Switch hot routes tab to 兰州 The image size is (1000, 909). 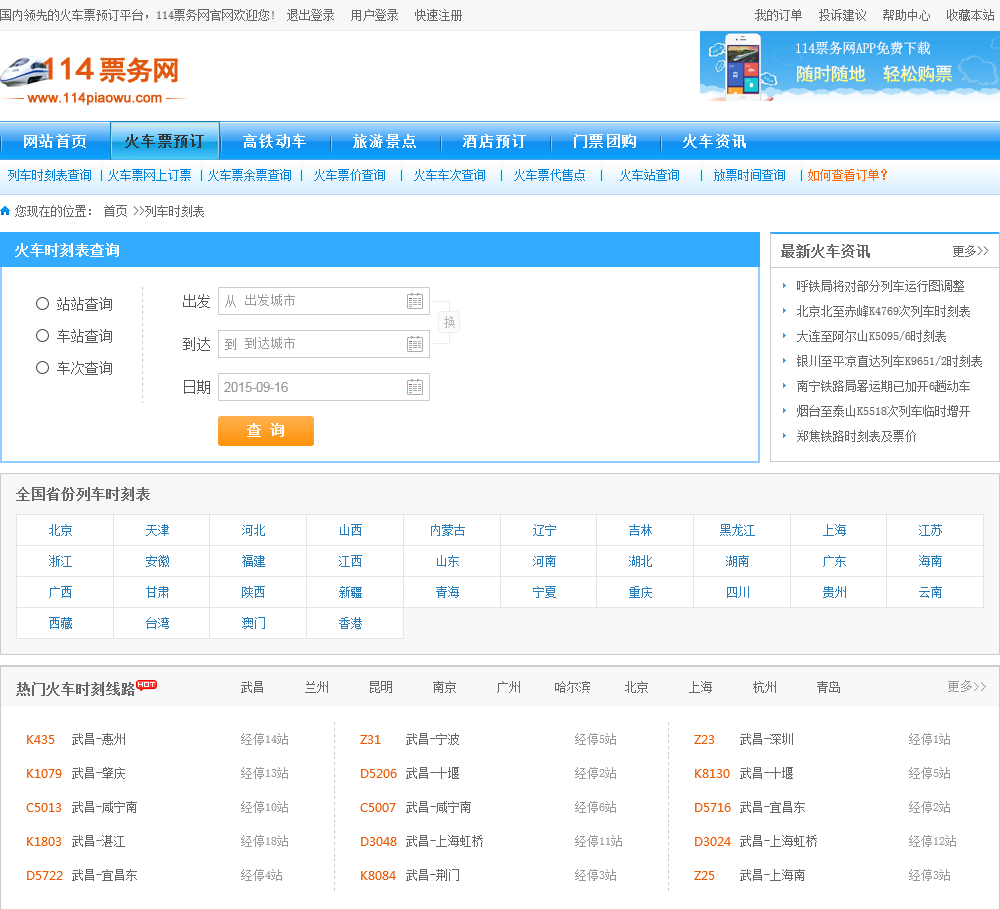317,687
